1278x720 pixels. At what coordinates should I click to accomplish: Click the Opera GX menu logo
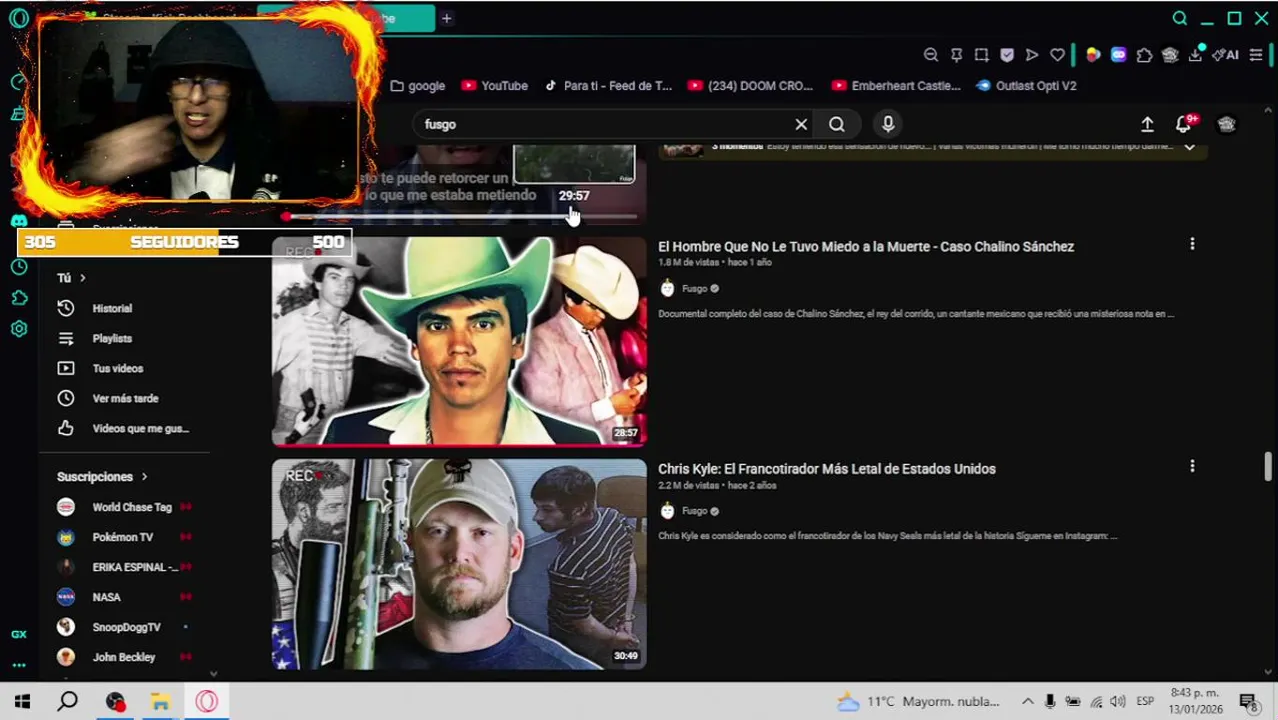(x=18, y=19)
